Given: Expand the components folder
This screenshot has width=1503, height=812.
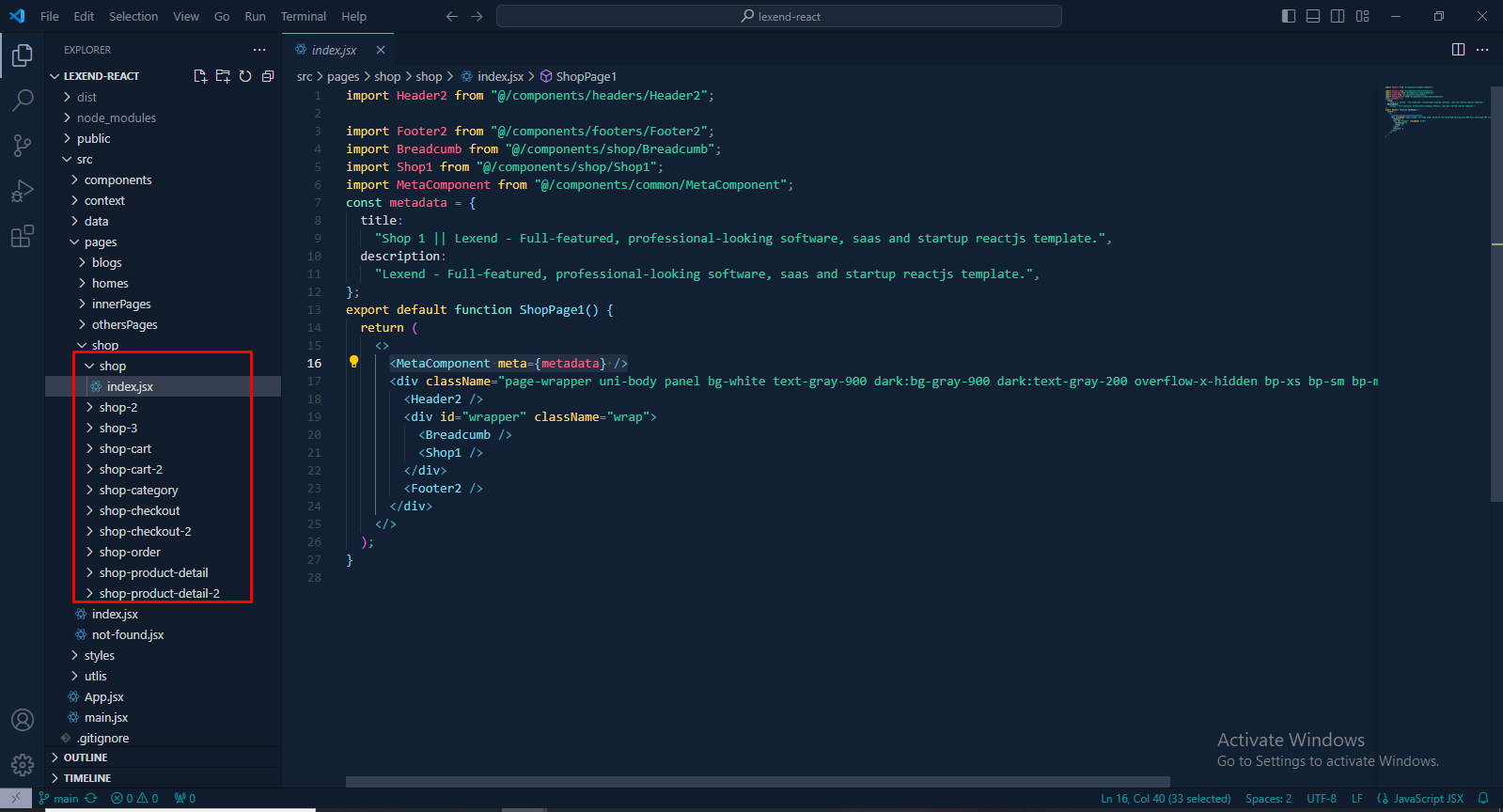Looking at the screenshot, I should click(x=117, y=180).
